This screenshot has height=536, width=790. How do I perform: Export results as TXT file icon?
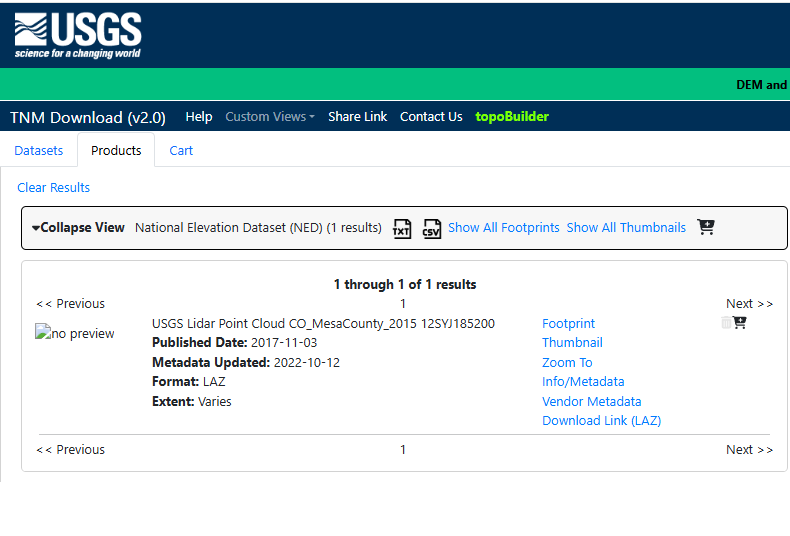click(x=401, y=228)
